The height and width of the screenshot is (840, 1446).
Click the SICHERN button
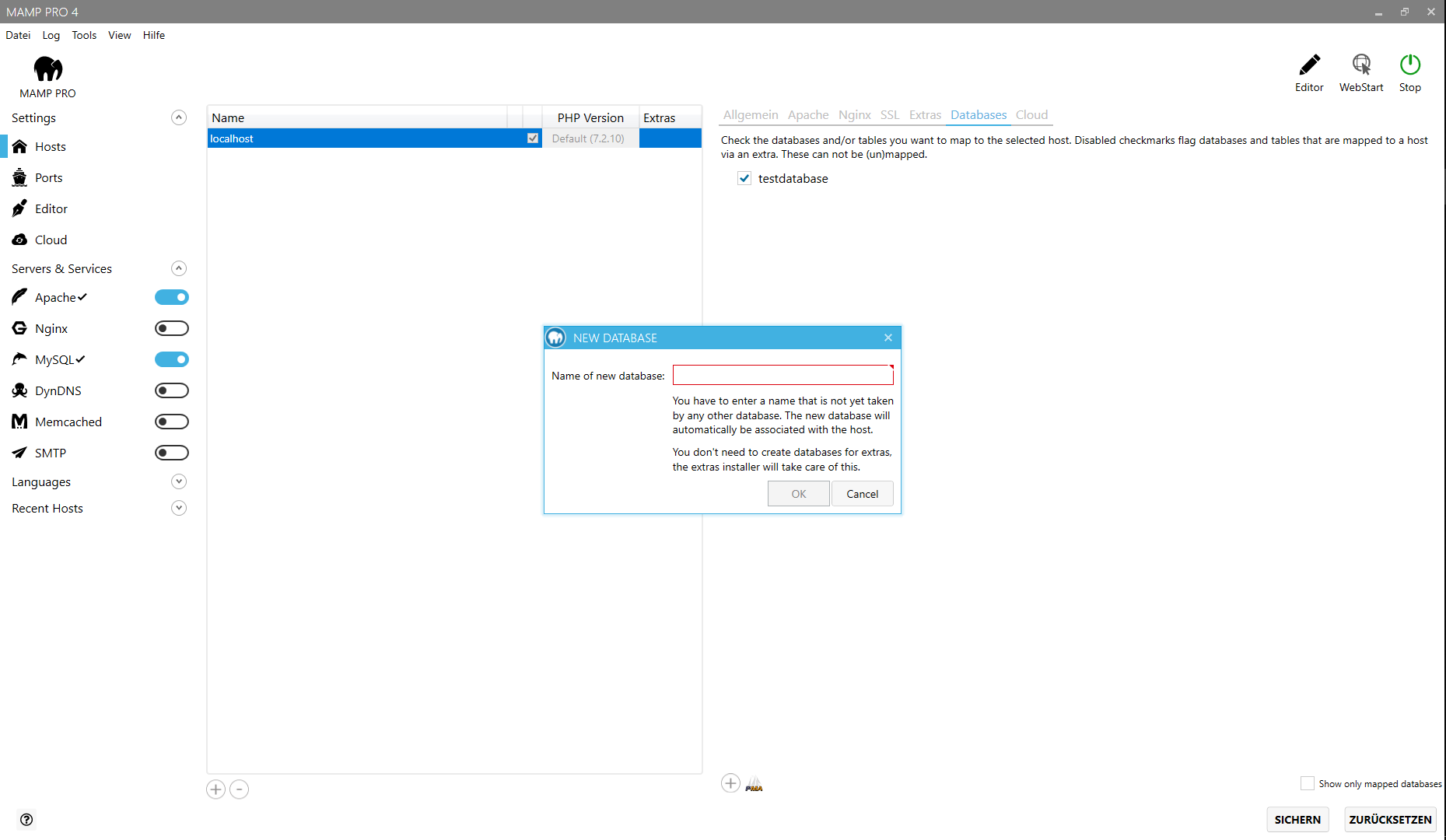click(x=1297, y=820)
